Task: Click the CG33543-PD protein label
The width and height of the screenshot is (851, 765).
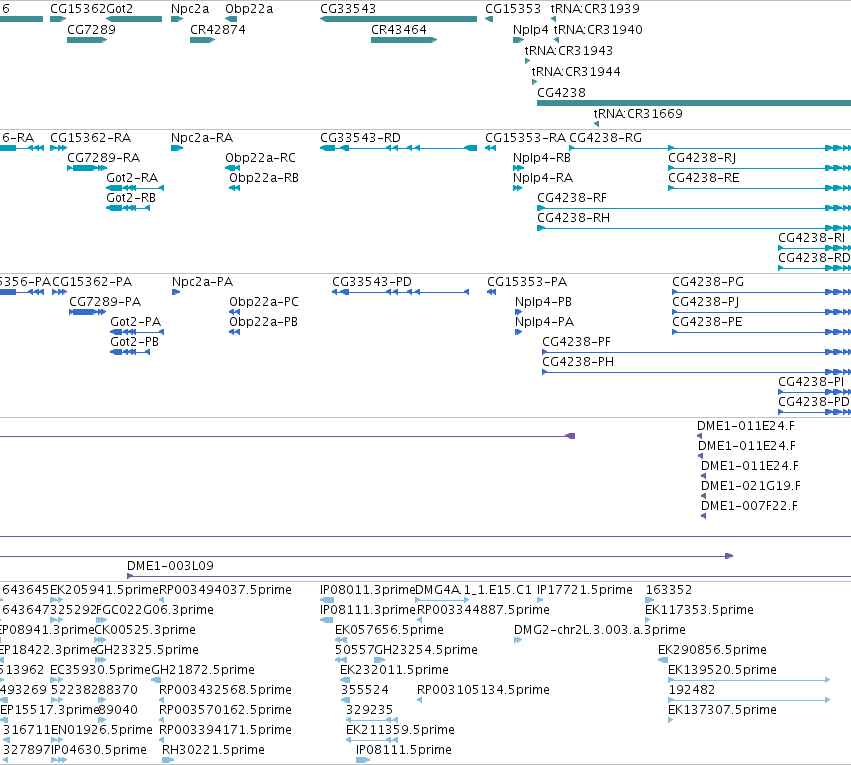Action: (372, 282)
